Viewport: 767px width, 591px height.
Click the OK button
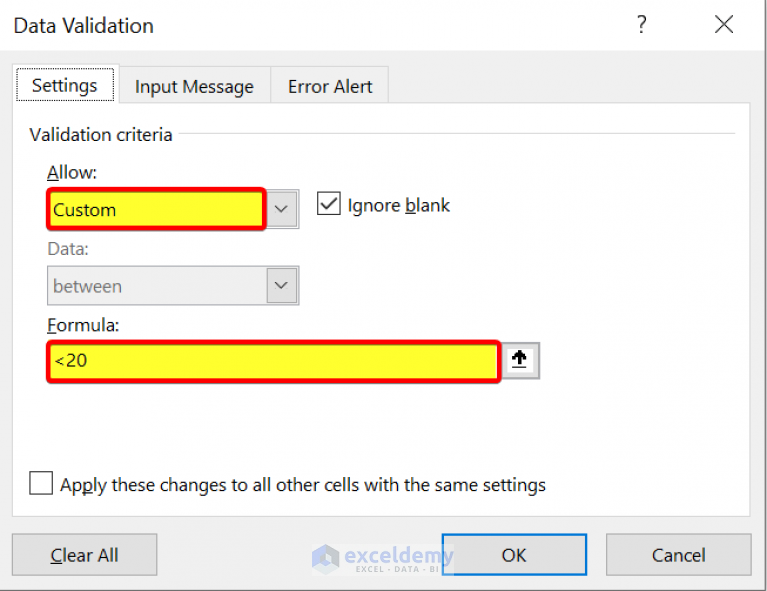(x=514, y=555)
